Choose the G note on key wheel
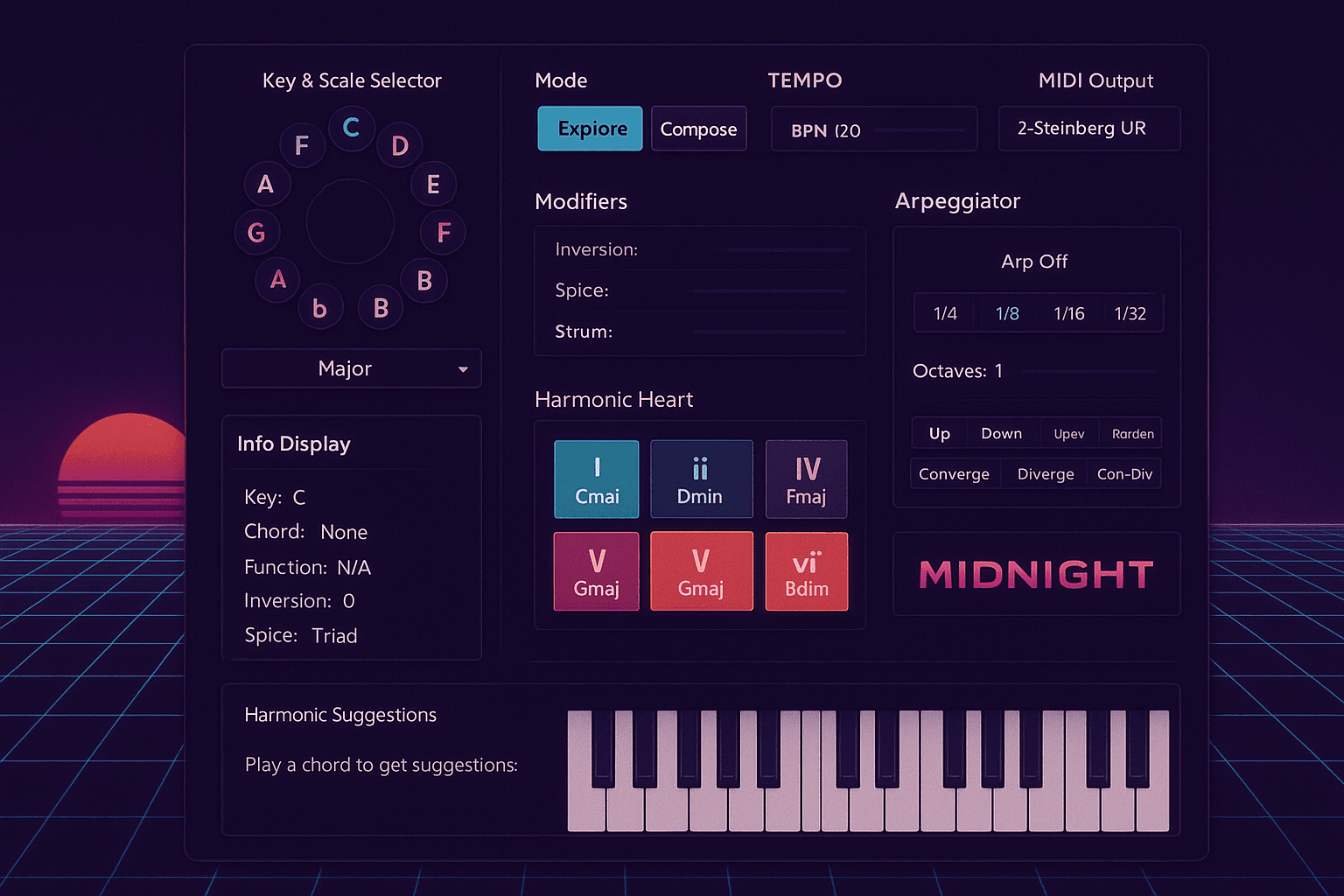Screen dimensions: 1344x896 click(x=256, y=233)
